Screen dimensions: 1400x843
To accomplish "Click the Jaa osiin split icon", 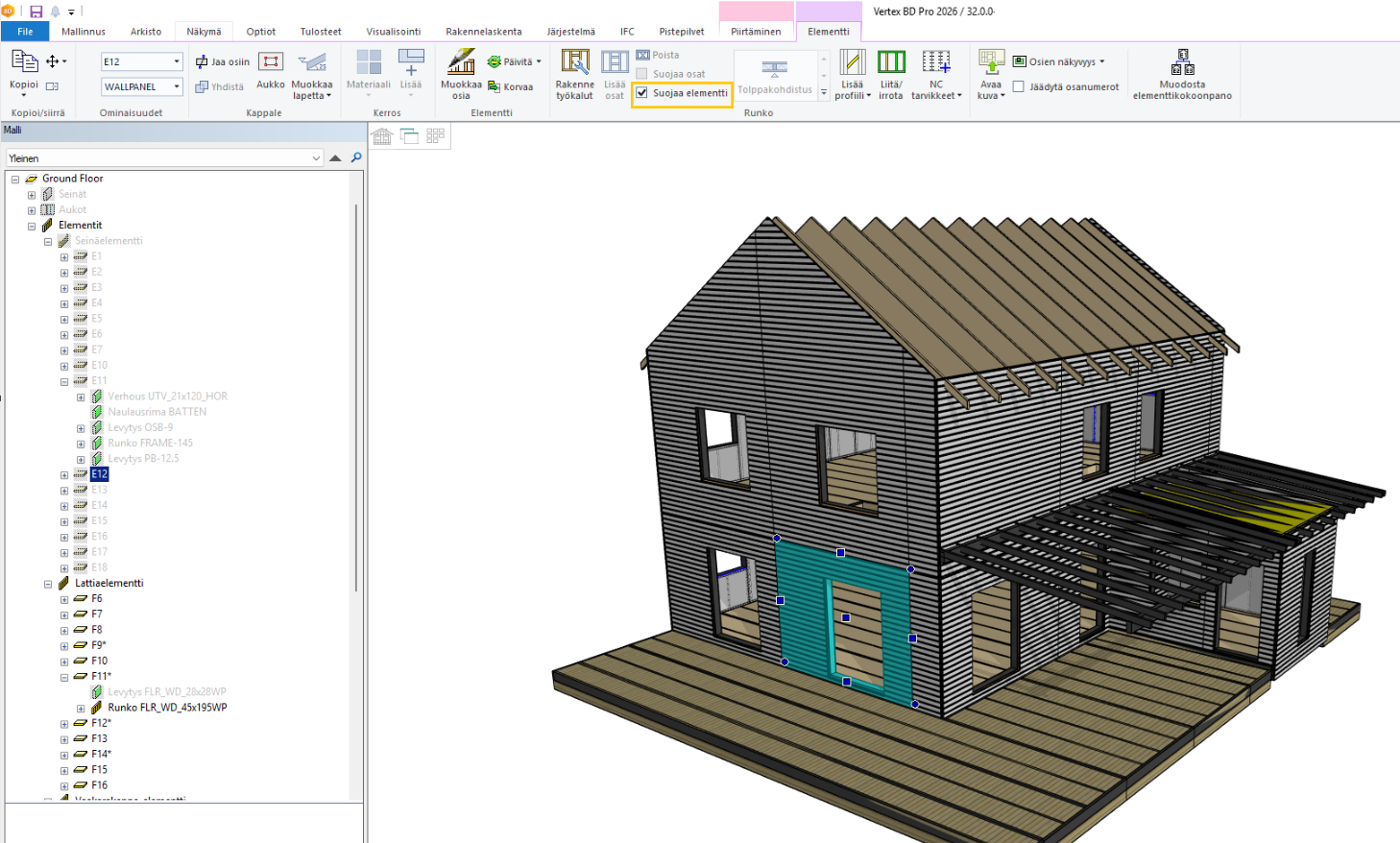I will point(202,61).
